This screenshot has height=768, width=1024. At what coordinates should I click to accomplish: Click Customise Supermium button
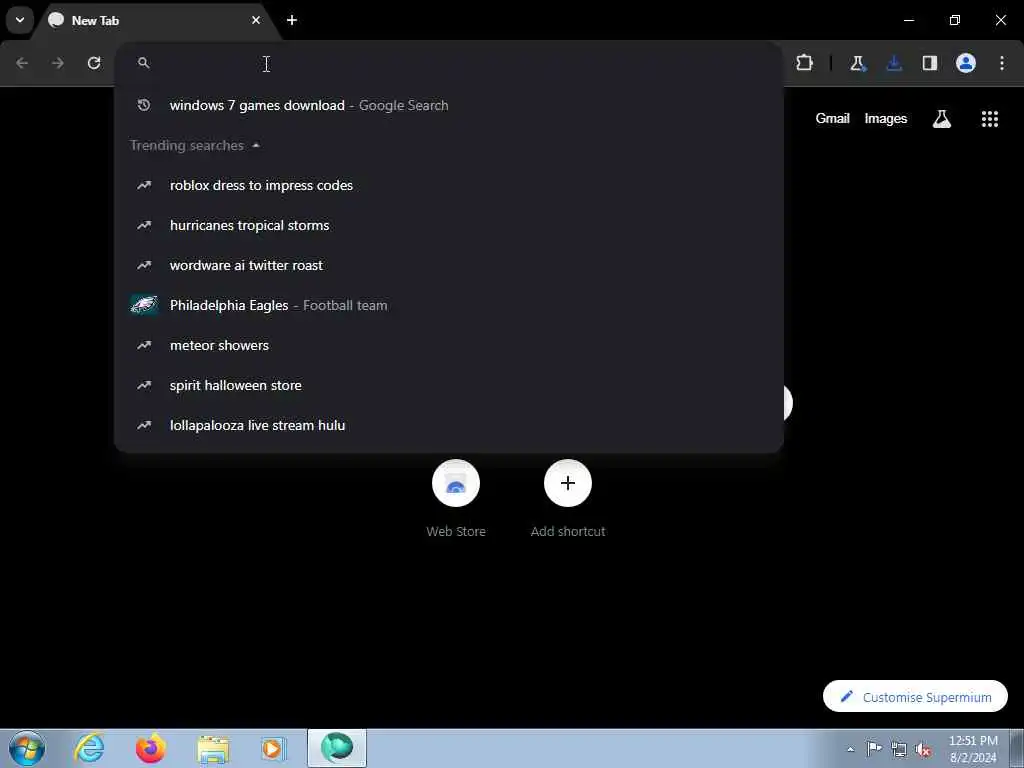pos(915,697)
